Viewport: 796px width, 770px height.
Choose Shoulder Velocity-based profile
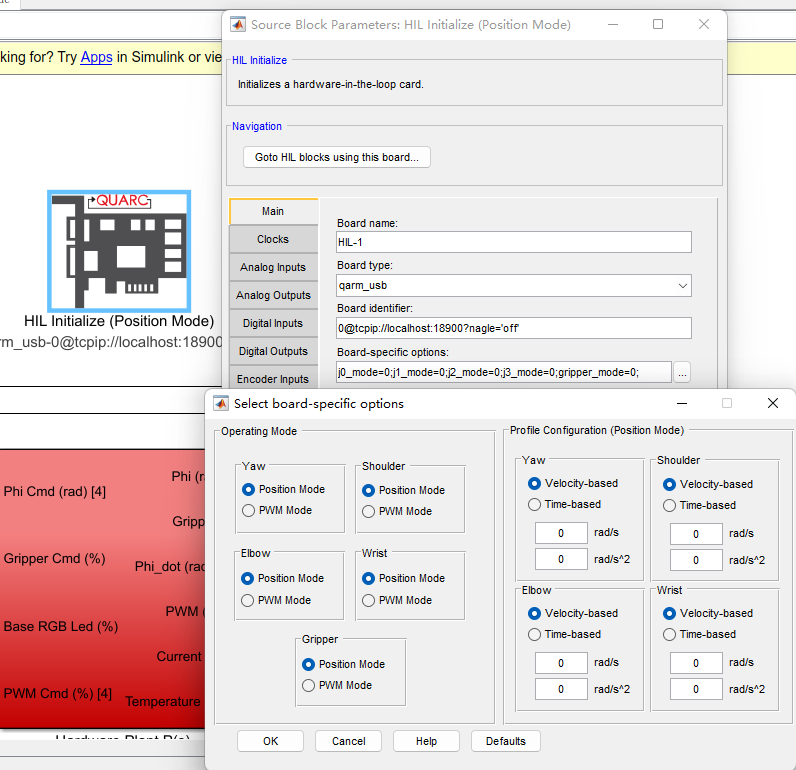tap(669, 484)
